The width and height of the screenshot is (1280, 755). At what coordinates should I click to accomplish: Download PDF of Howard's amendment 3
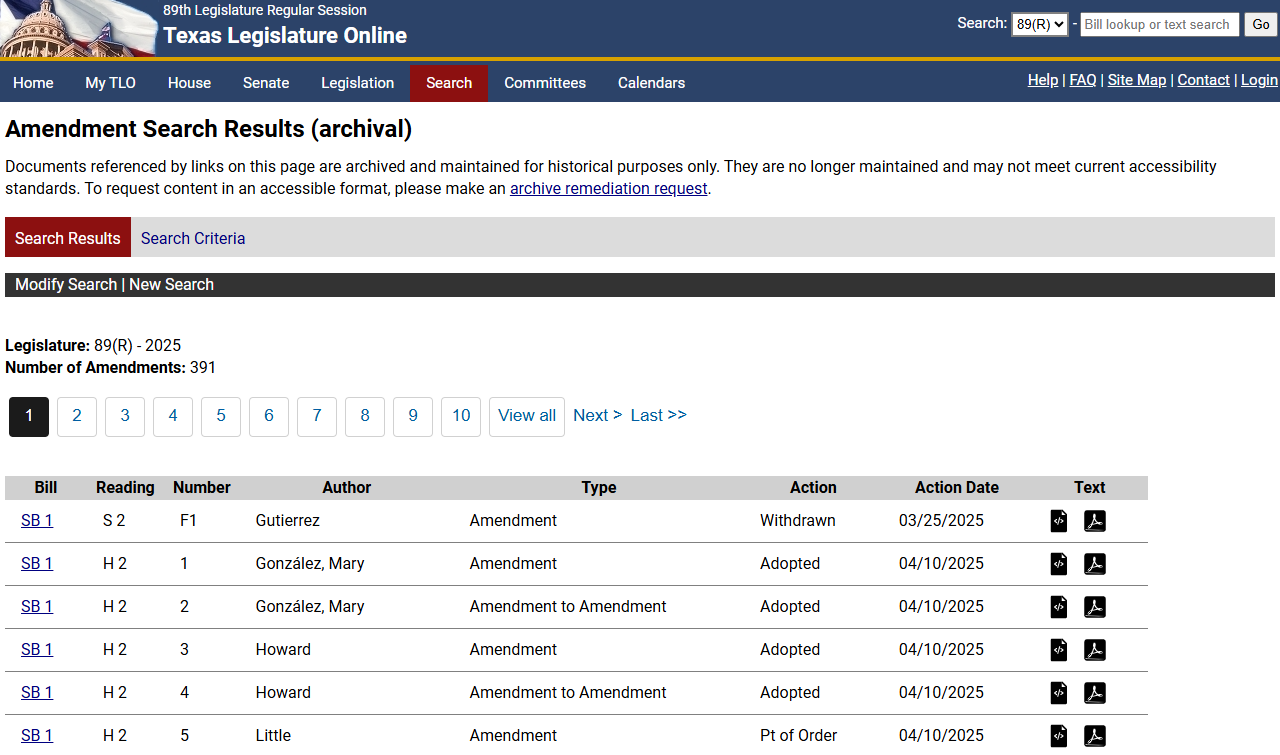1095,650
